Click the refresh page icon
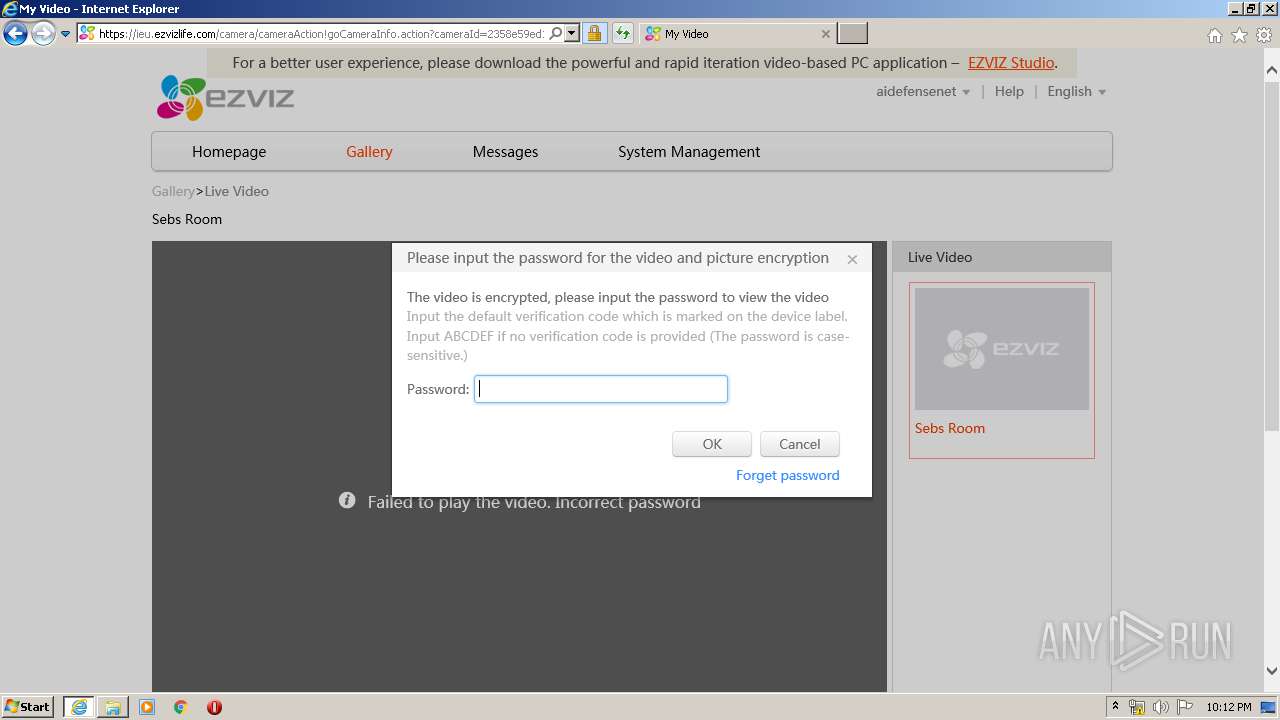 tap(623, 33)
